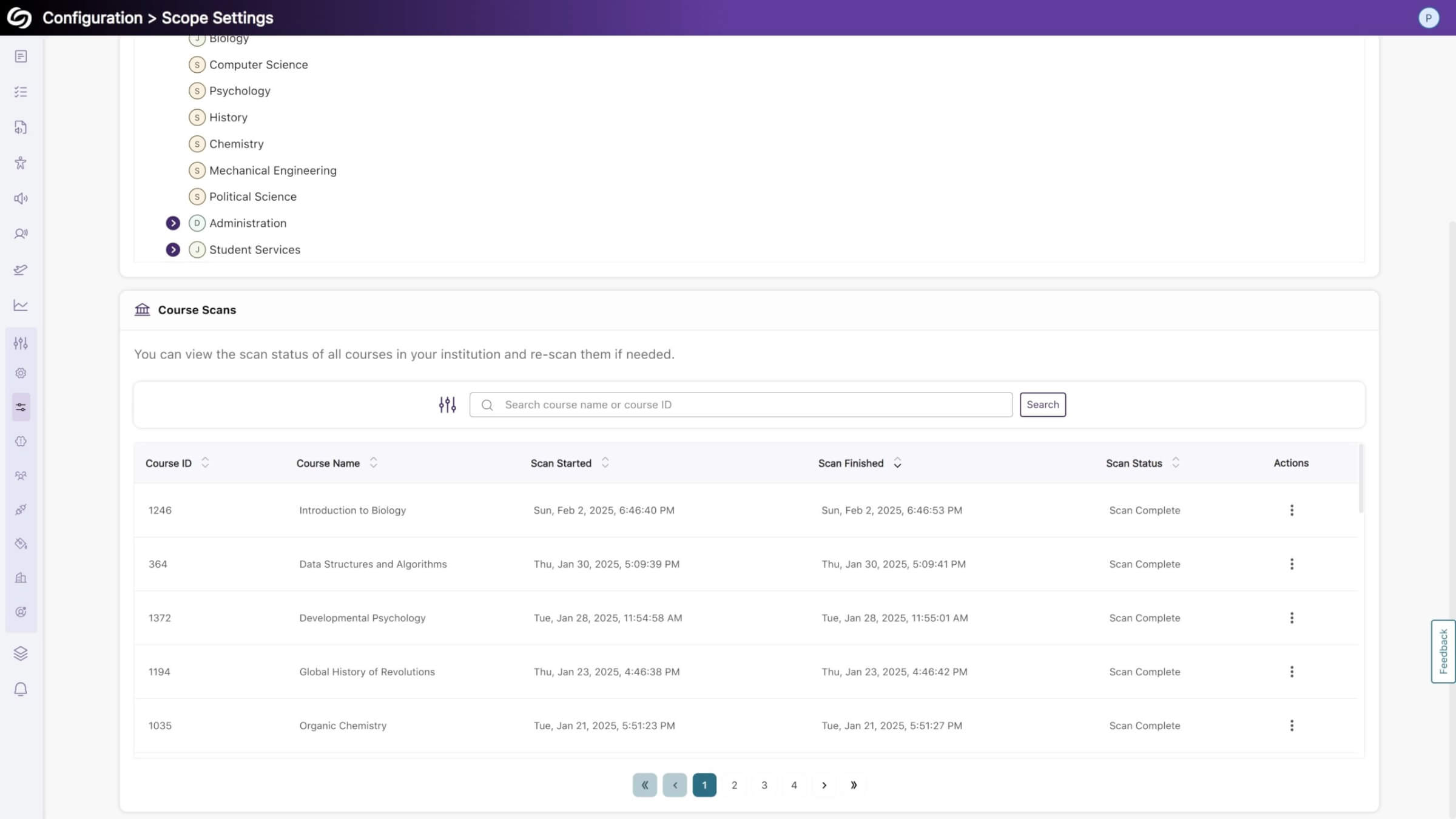This screenshot has height=819, width=1456.
Task: Click the three-dot menu for Organic Chemistry
Action: coord(1291,725)
